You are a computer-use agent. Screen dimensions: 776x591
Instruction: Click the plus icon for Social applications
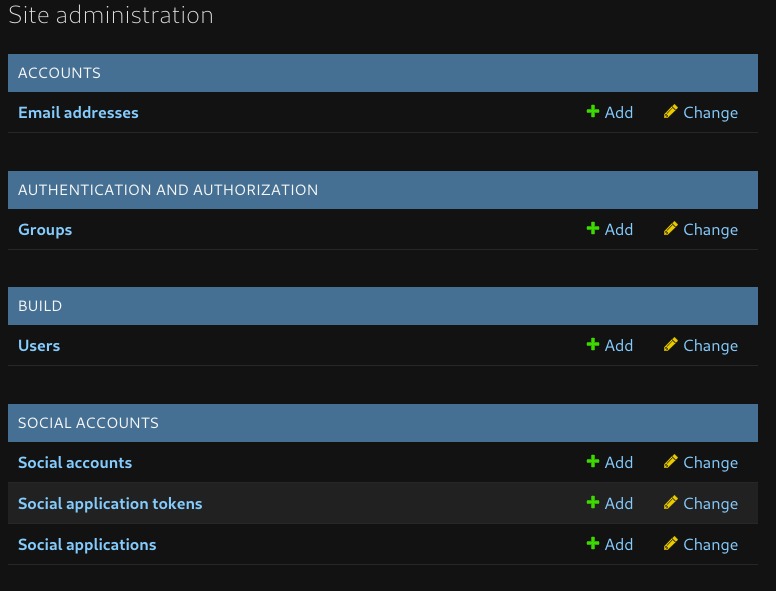click(592, 543)
